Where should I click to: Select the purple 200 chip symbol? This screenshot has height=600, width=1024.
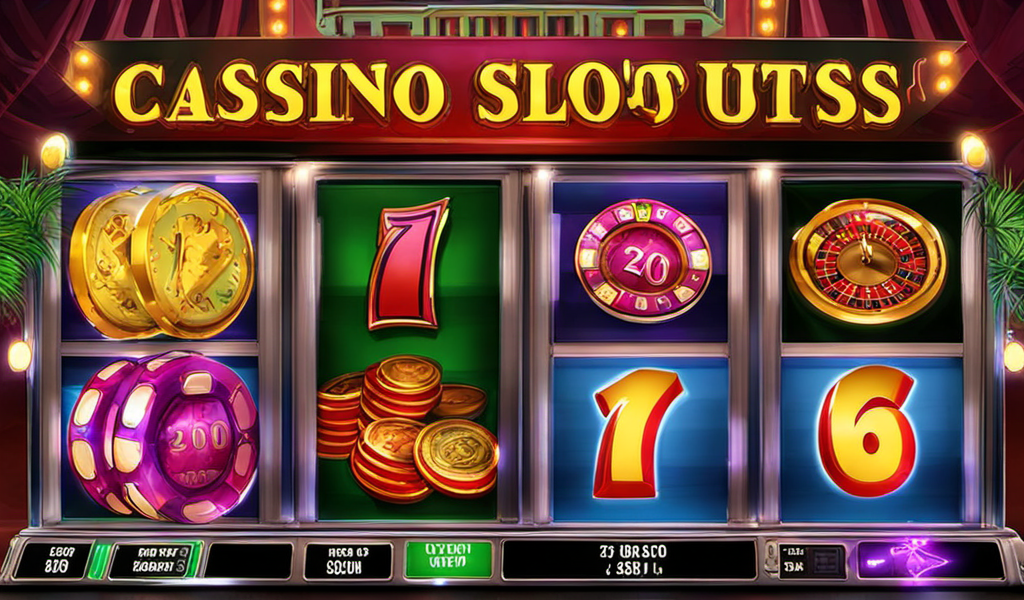tap(163, 437)
